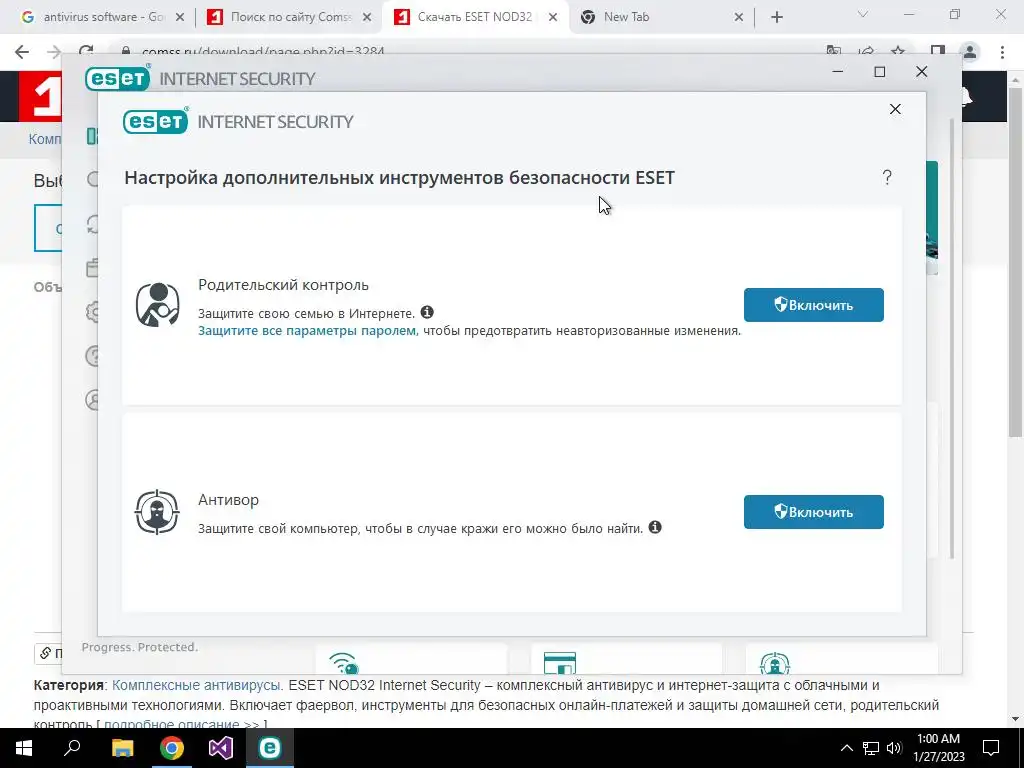
Task: Open Chrome side panel icon
Action: point(938,52)
